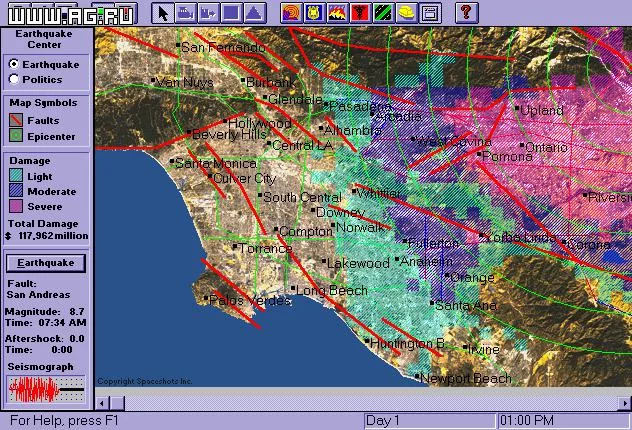Open the police badge department icon
This screenshot has height=430, width=632.
point(314,13)
